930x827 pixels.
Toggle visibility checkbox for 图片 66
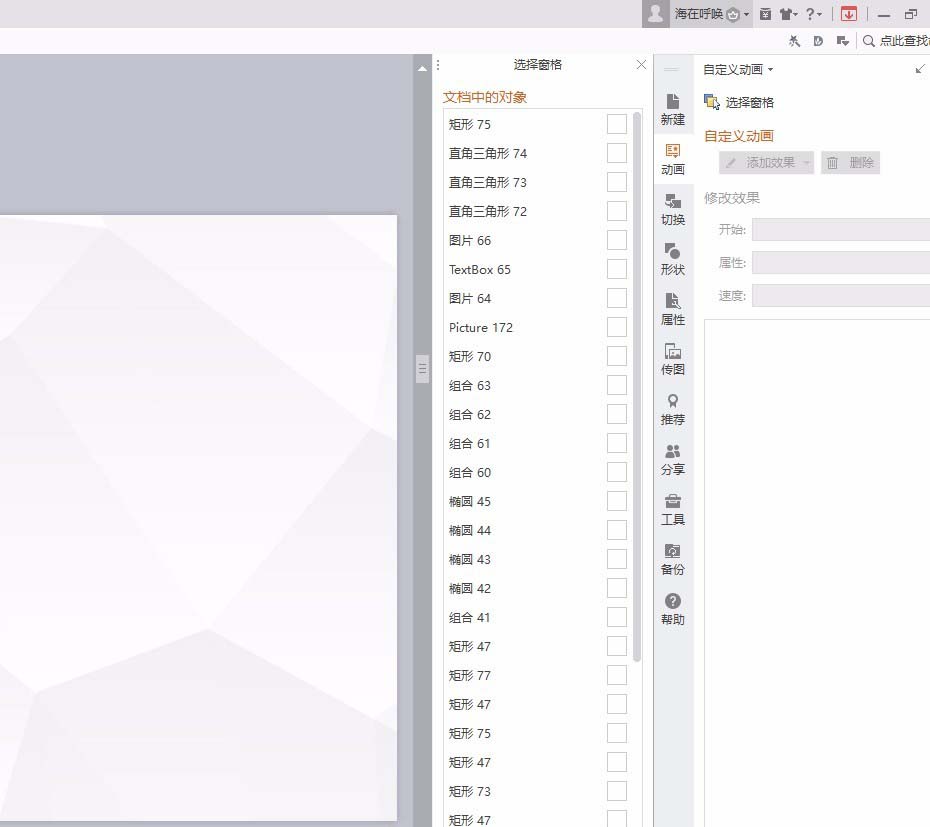pyautogui.click(x=617, y=240)
